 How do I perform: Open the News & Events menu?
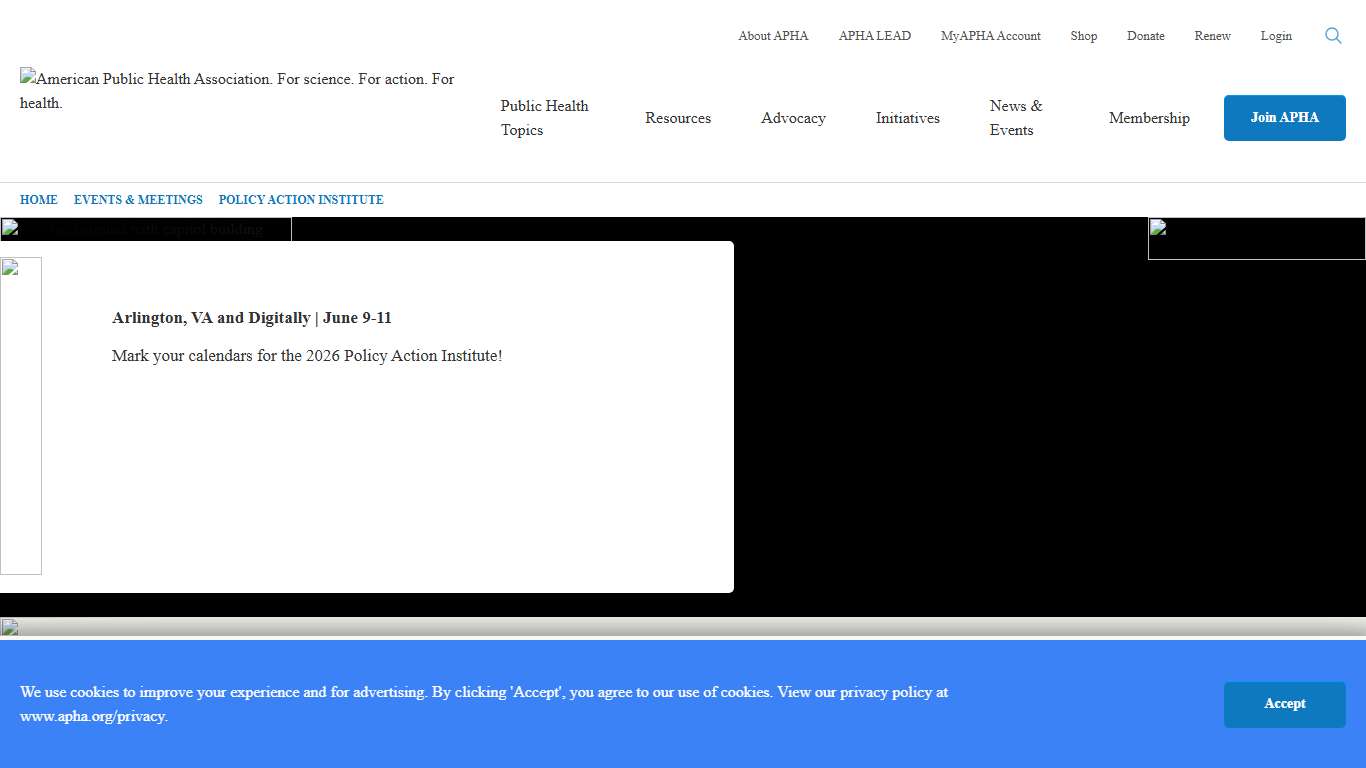tap(1016, 118)
